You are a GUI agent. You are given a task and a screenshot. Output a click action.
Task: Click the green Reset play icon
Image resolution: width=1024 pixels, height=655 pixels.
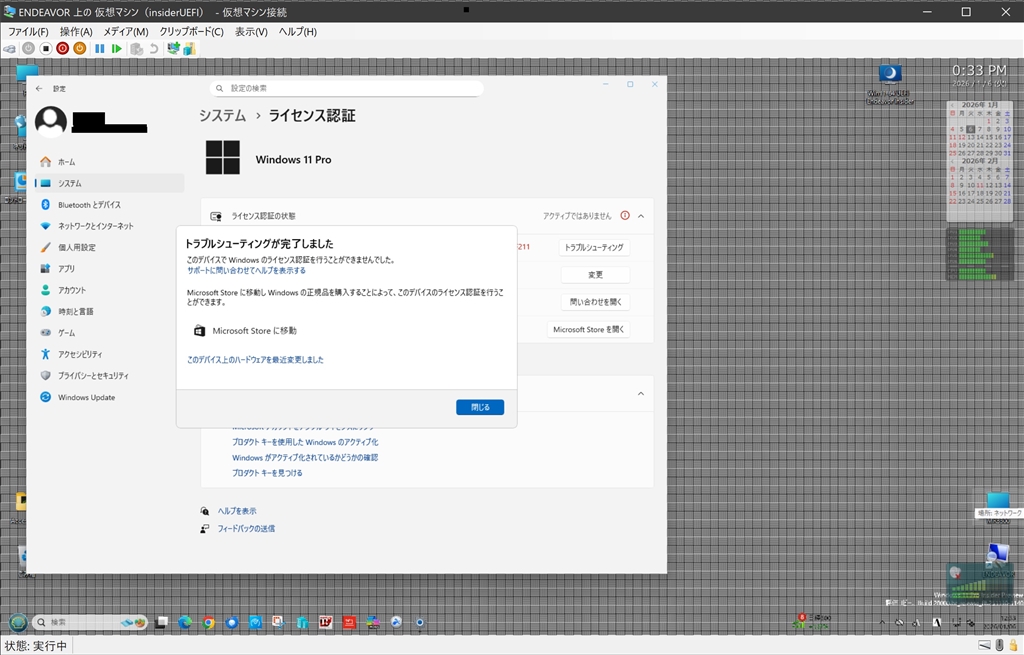coord(116,49)
